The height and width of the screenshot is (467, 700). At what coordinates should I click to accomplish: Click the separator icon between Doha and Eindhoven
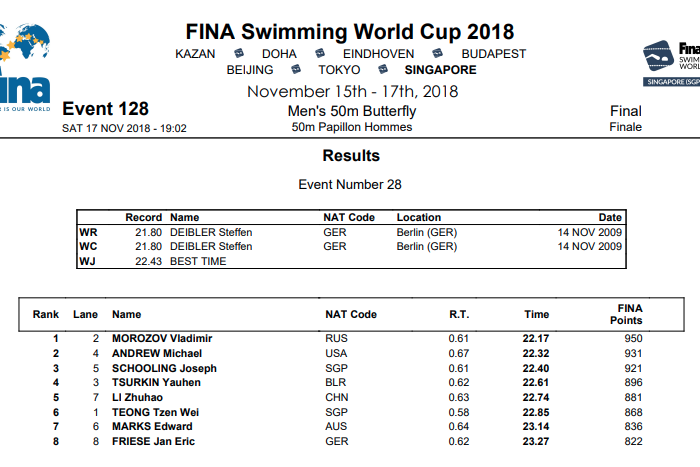click(320, 54)
